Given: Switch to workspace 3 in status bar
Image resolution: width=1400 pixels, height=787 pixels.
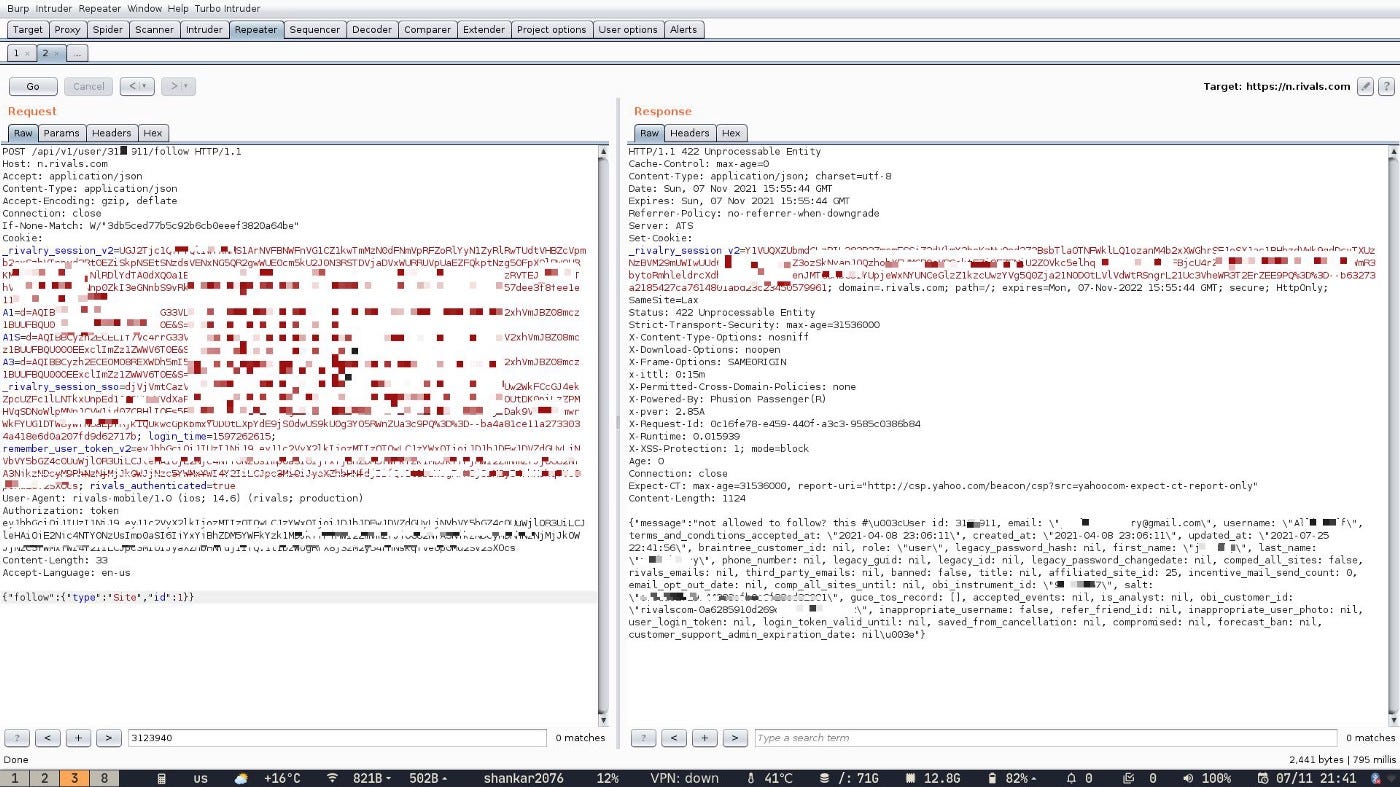Looking at the screenshot, I should tap(74, 778).
